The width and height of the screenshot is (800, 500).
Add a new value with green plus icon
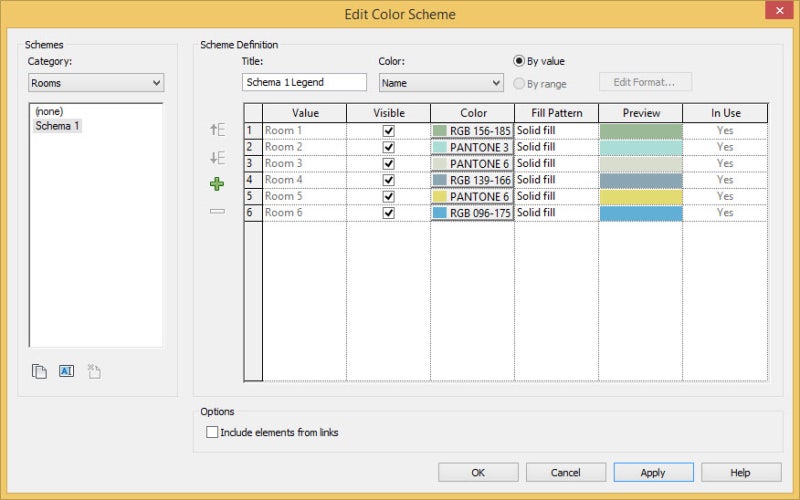point(217,184)
